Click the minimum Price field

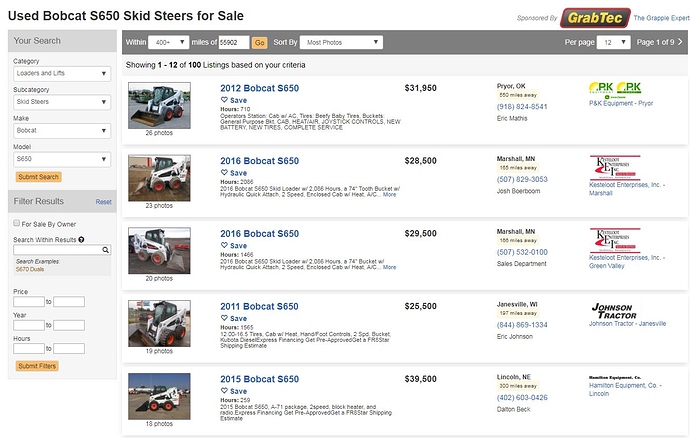pos(29,302)
